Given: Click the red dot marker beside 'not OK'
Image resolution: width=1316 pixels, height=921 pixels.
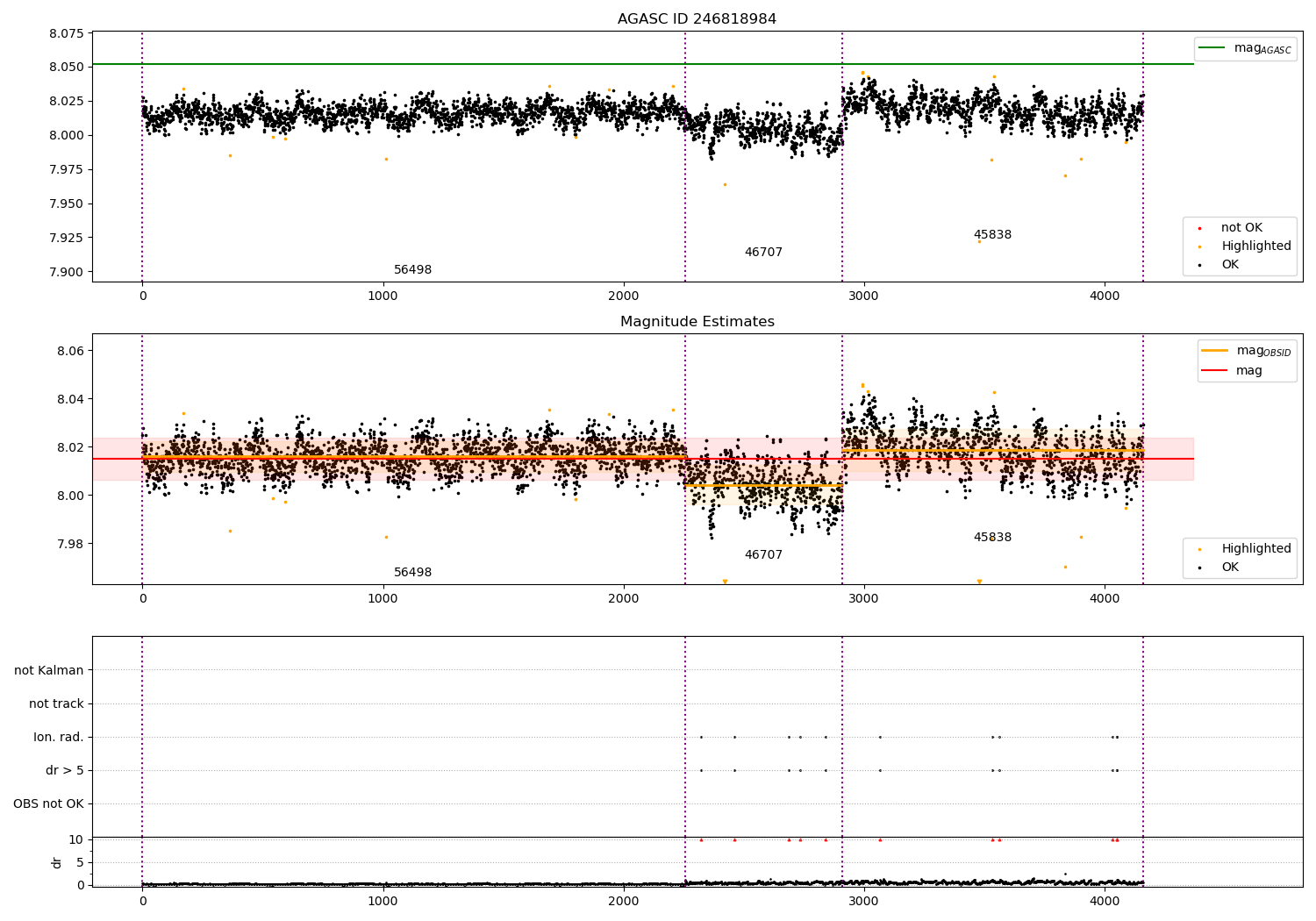Looking at the screenshot, I should [1199, 228].
